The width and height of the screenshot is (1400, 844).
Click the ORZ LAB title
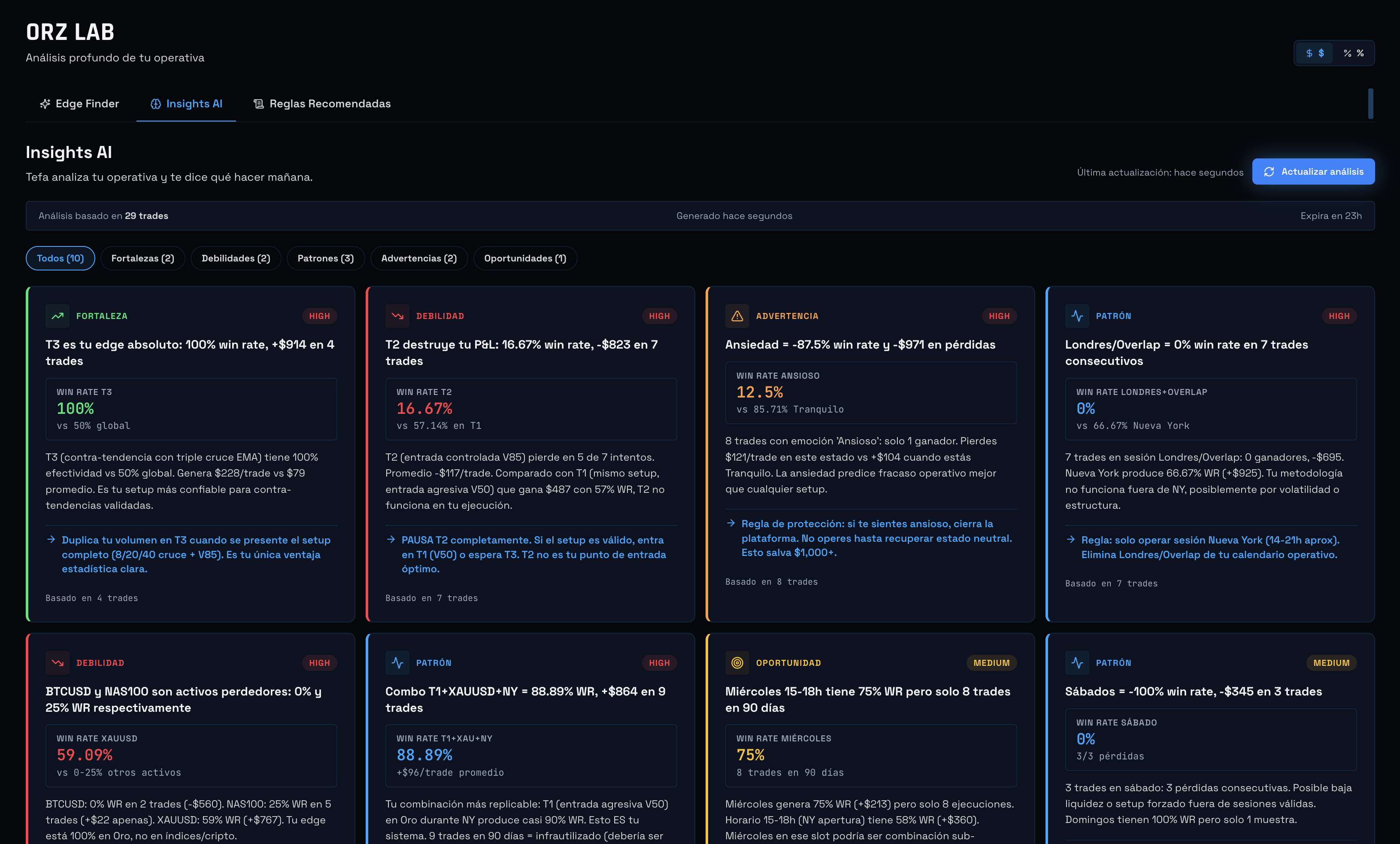click(70, 32)
